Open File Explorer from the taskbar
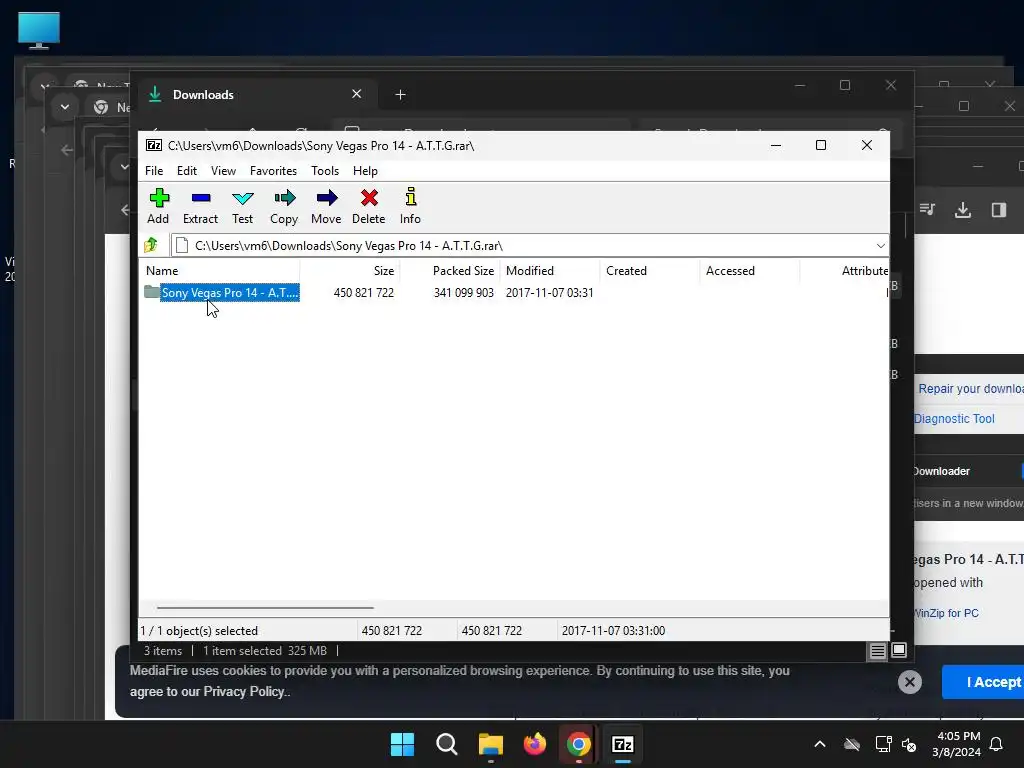This screenshot has height=768, width=1024. [490, 744]
